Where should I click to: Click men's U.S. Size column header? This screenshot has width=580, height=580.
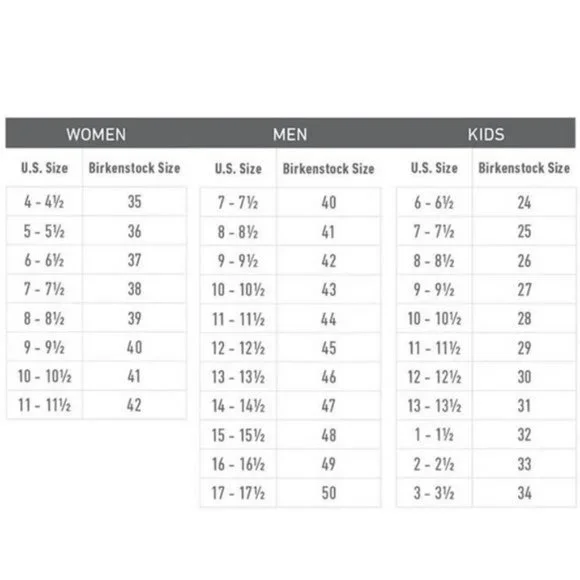tap(238, 169)
